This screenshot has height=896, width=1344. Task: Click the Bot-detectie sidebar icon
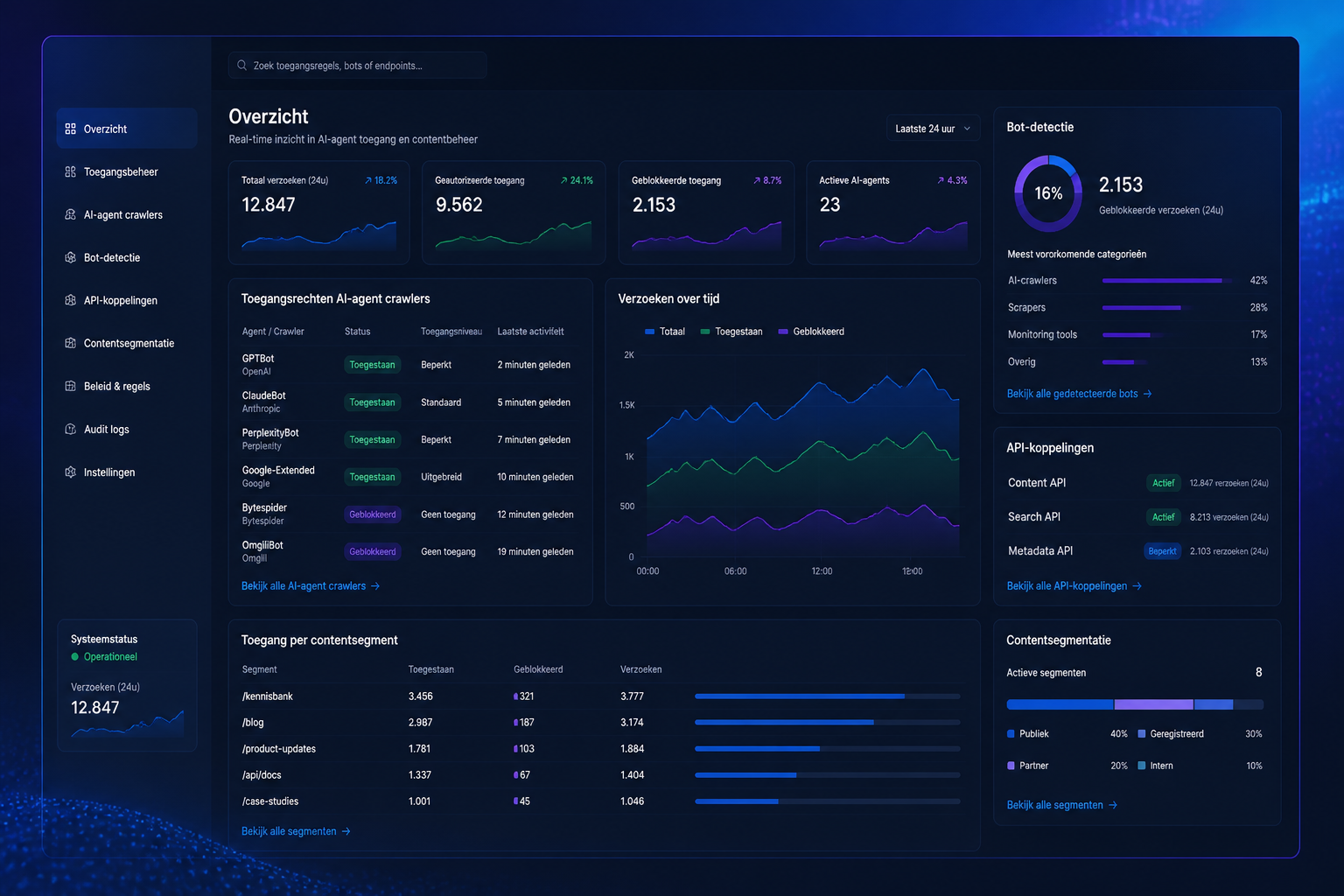click(x=70, y=257)
